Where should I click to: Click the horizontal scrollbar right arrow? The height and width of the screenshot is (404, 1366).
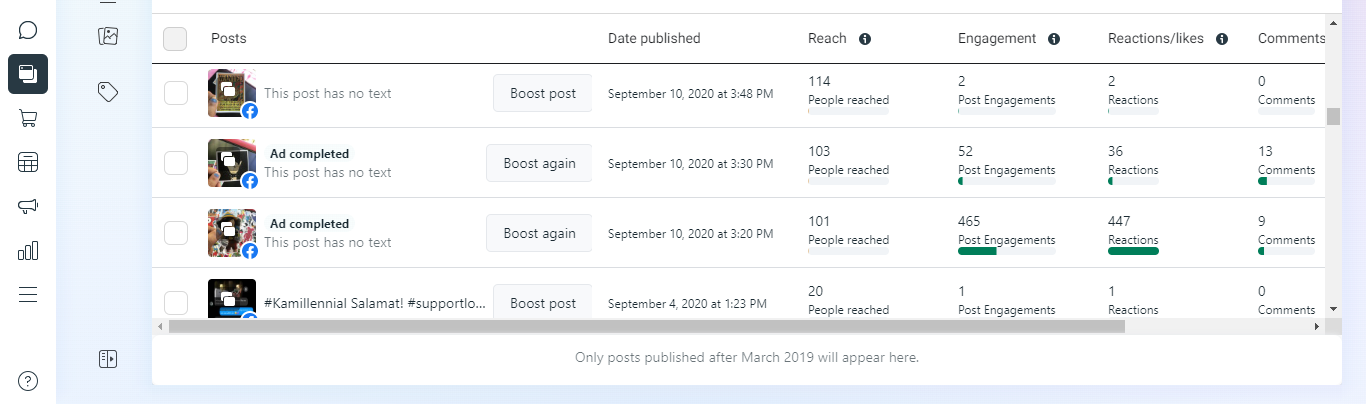coord(1316,326)
